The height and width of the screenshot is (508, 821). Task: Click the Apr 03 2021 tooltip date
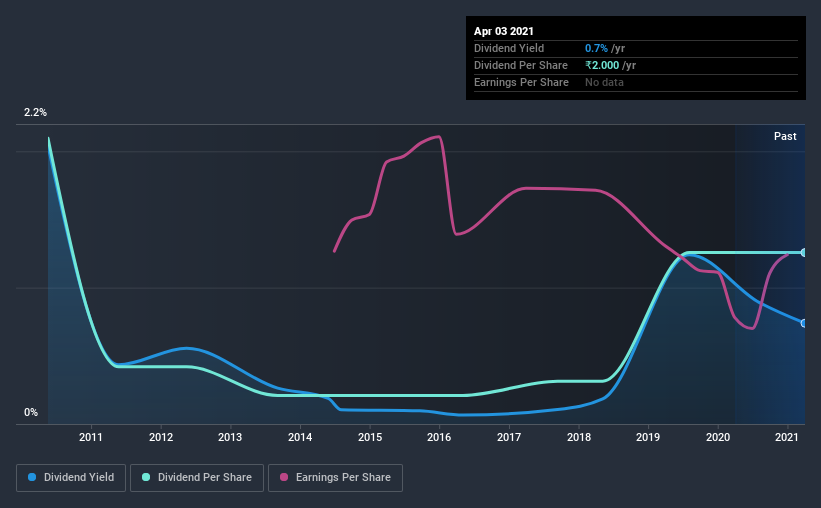[x=504, y=31]
